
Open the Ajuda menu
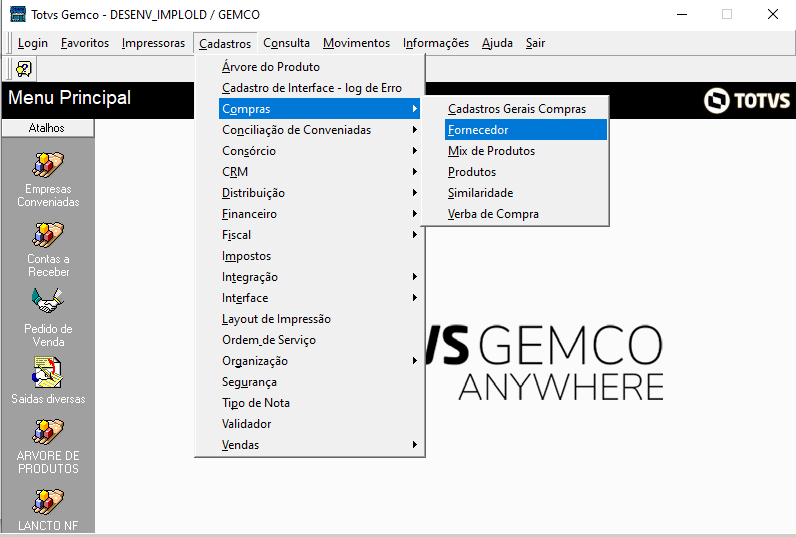tap(498, 43)
